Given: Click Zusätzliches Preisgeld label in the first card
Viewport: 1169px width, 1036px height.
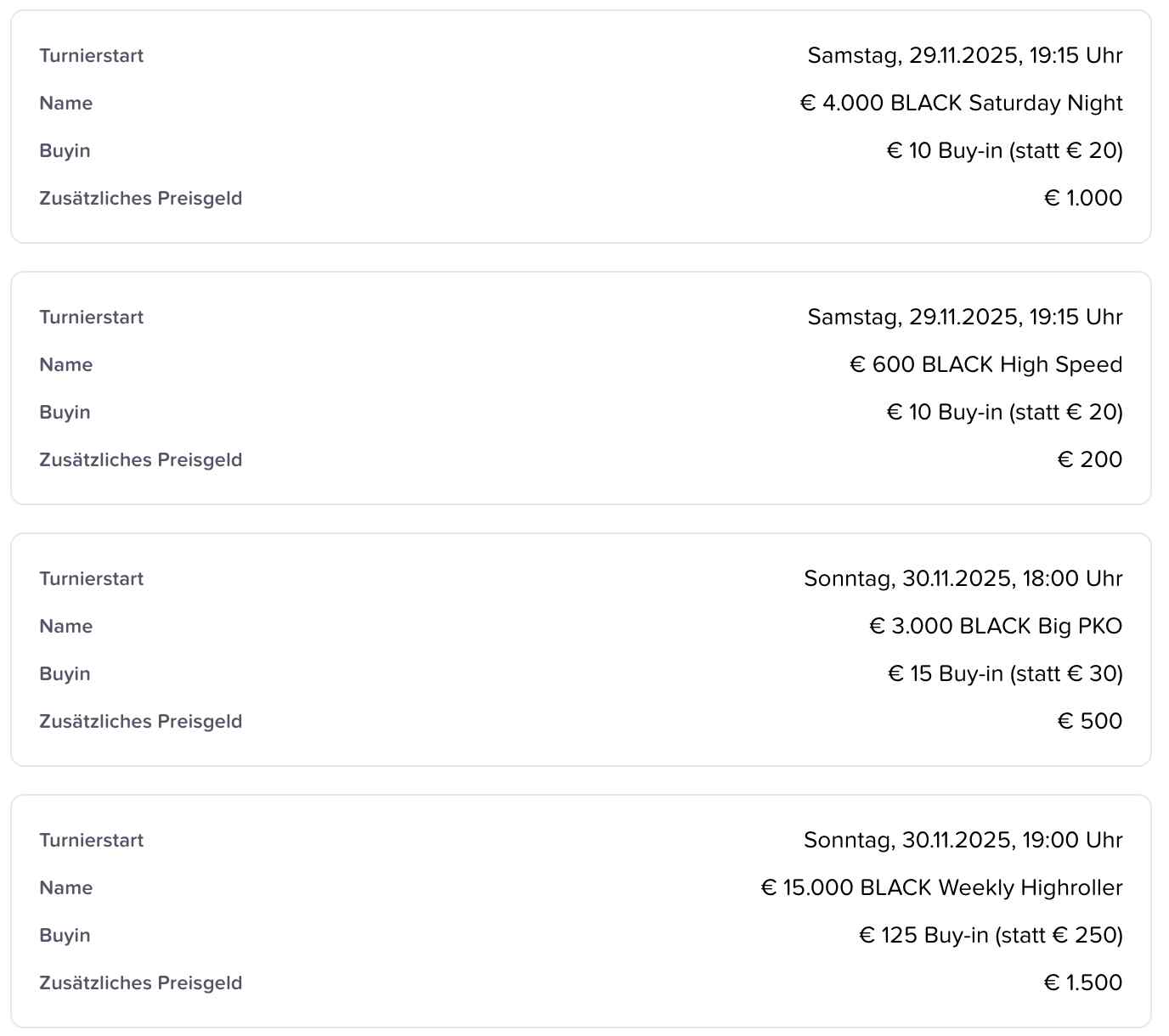Looking at the screenshot, I should [x=141, y=198].
